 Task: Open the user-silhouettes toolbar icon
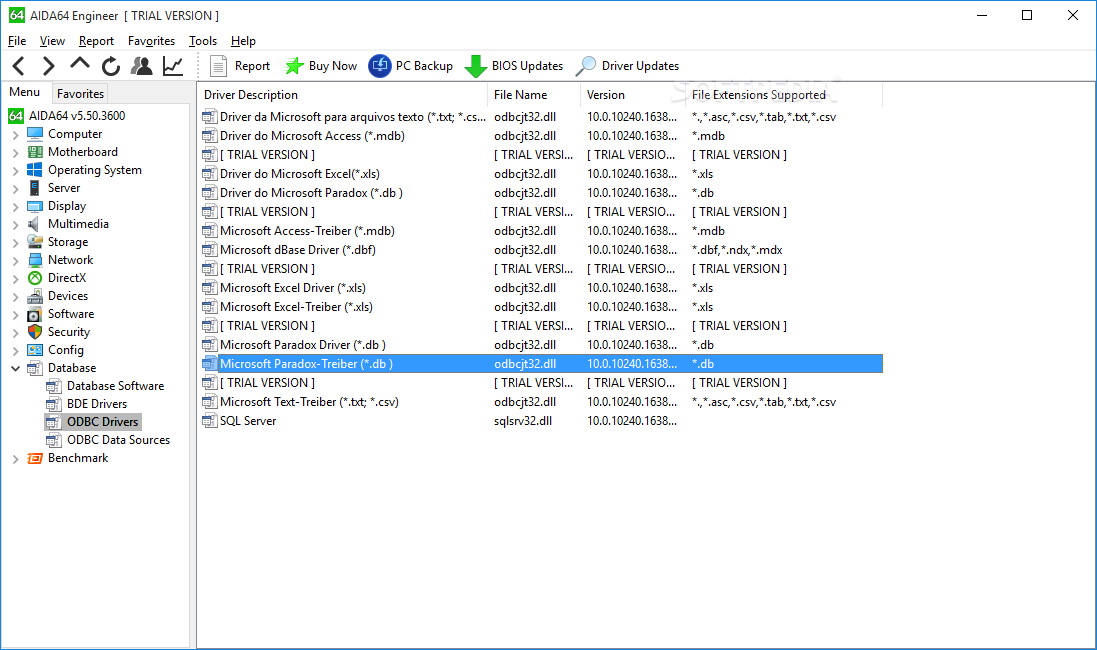point(142,66)
